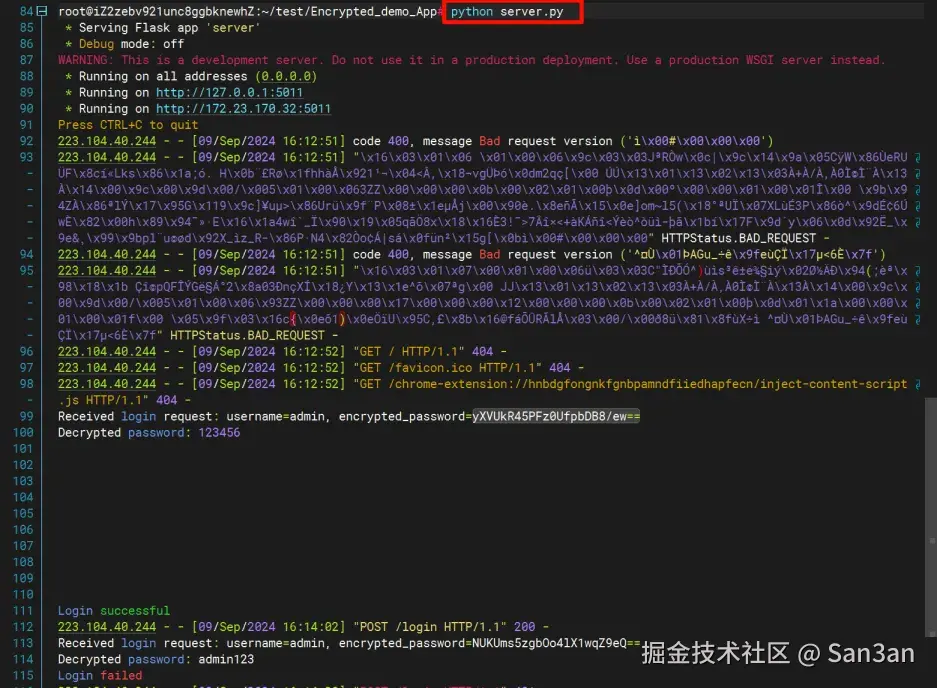This screenshot has height=688, width=937.
Task: Click the decrypted password value 123456
Action: pos(219,433)
